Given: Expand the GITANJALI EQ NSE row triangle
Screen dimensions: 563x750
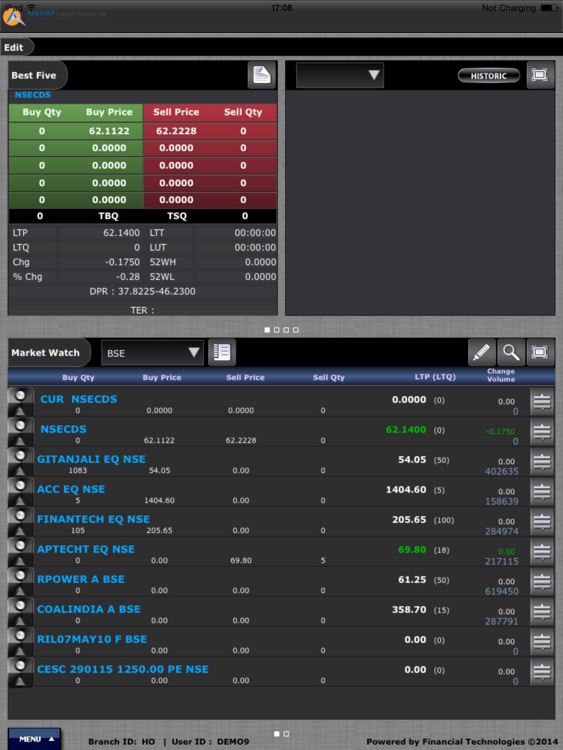Looking at the screenshot, I should tap(20, 470).
